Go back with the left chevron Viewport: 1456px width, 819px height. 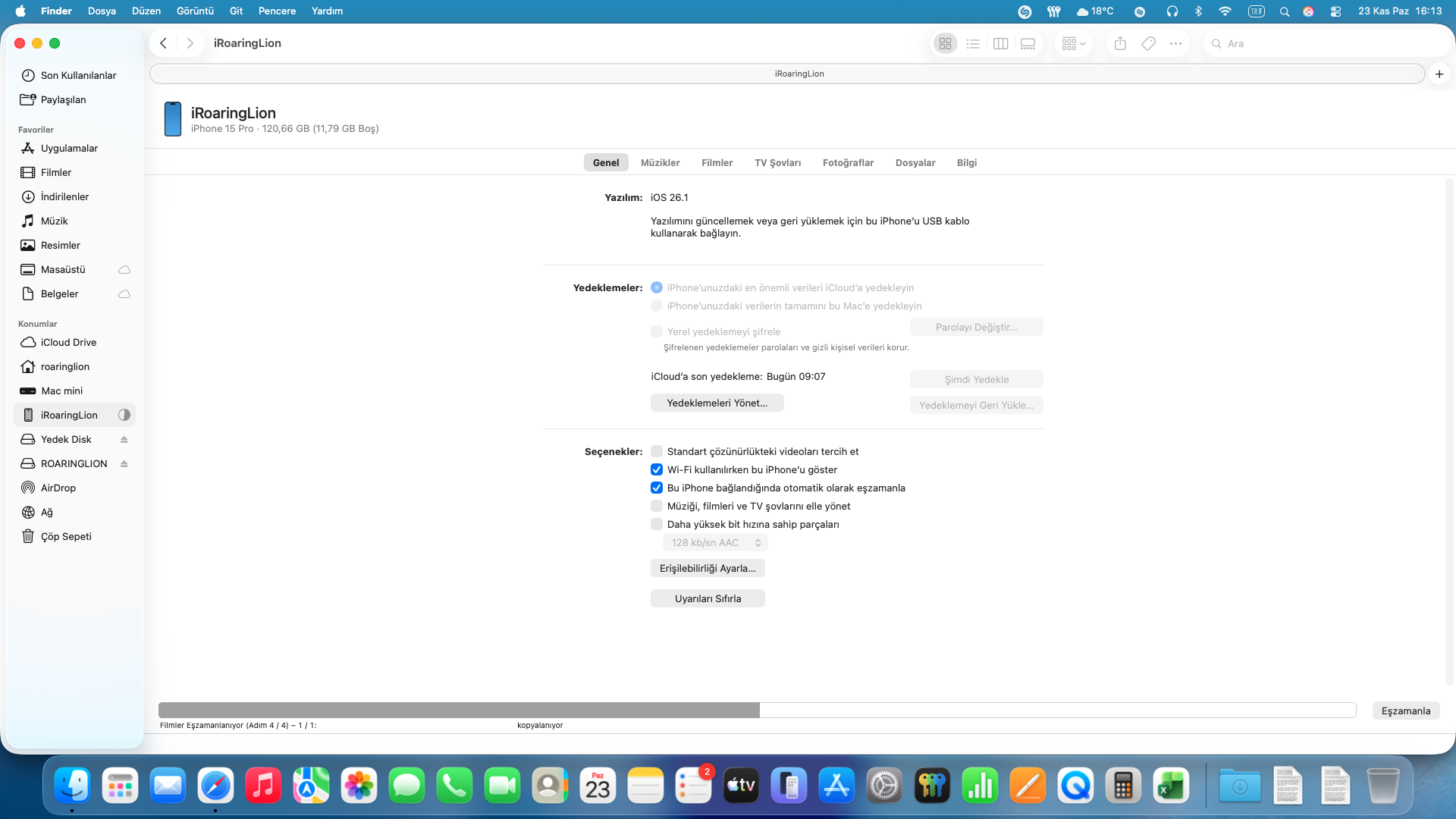coord(163,43)
